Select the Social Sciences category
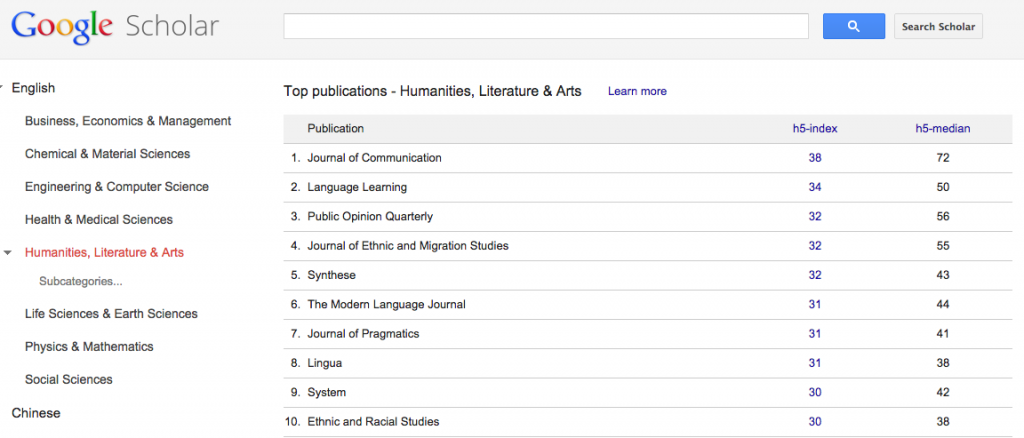 (68, 380)
